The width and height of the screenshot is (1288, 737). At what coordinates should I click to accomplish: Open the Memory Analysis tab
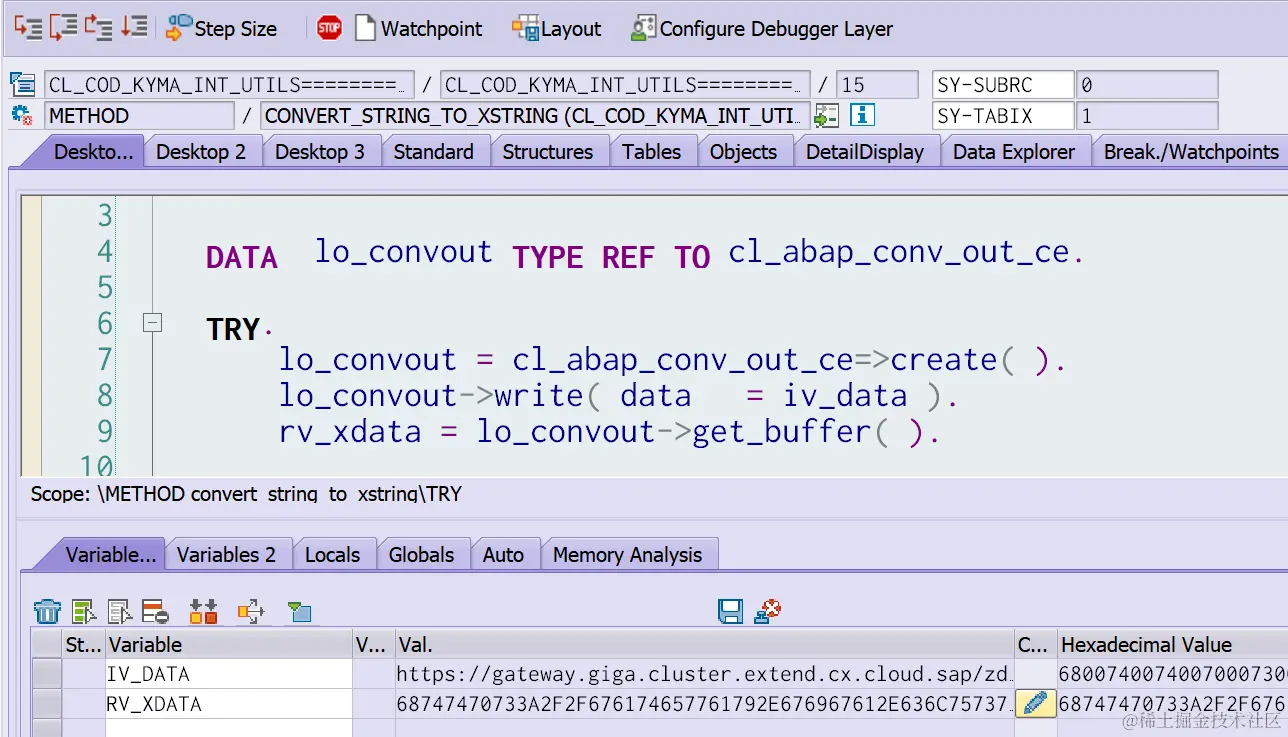[x=628, y=555]
